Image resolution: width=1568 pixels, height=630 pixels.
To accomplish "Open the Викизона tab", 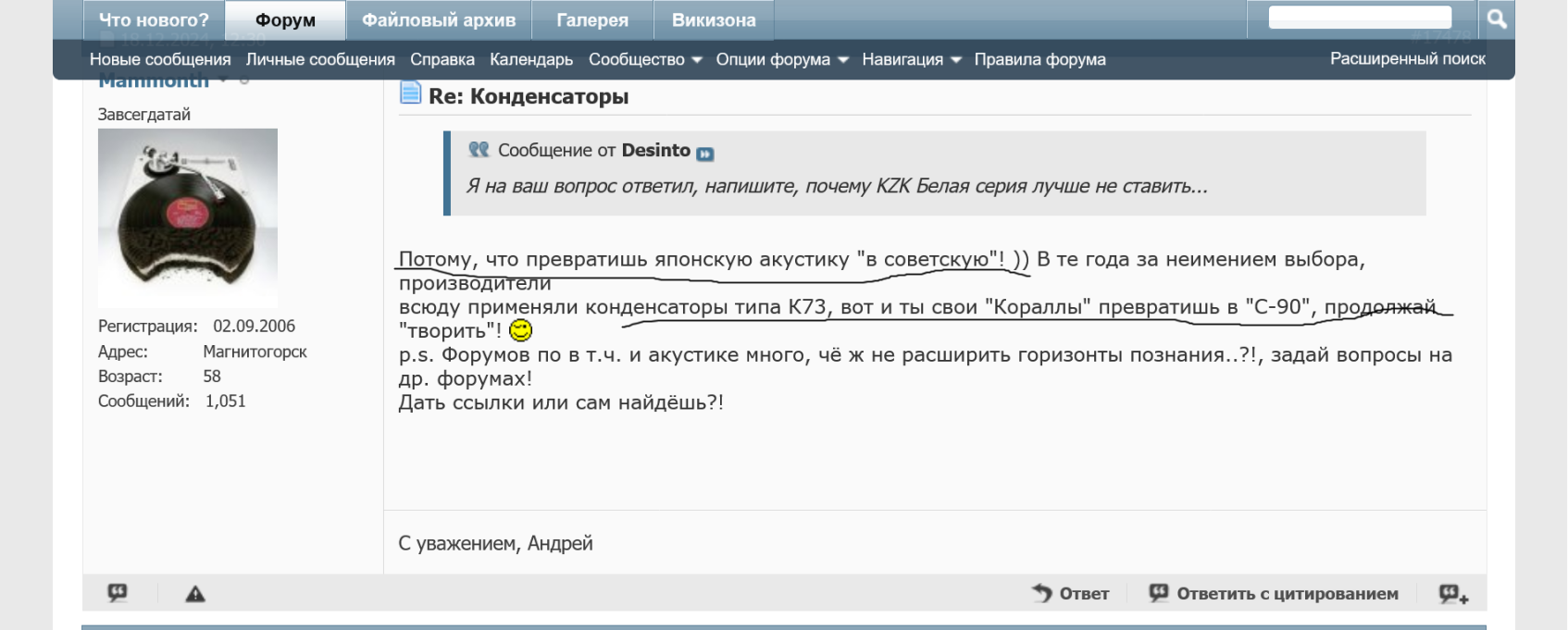I will [x=714, y=19].
